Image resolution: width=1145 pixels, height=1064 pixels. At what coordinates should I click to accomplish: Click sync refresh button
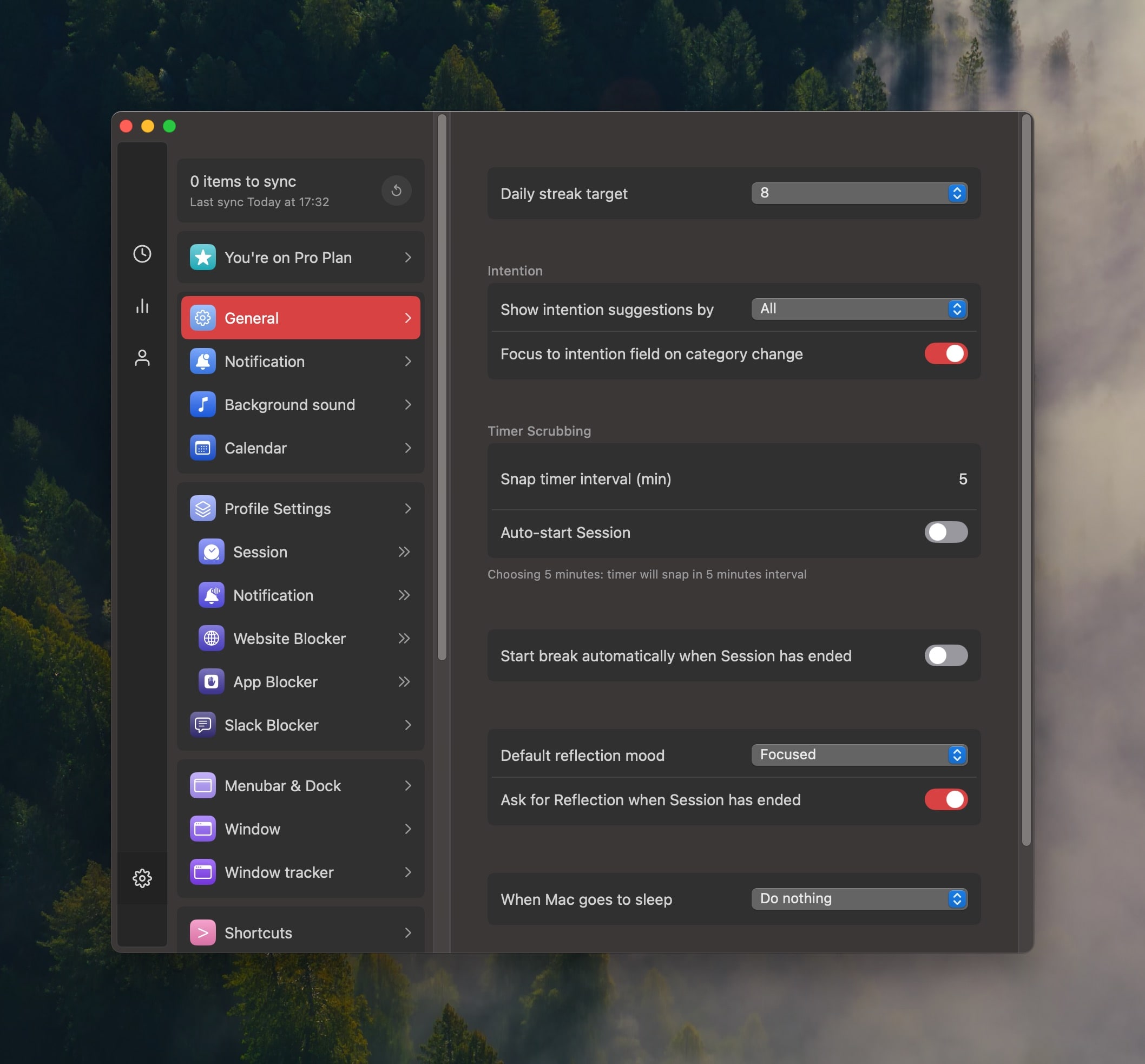click(x=395, y=190)
